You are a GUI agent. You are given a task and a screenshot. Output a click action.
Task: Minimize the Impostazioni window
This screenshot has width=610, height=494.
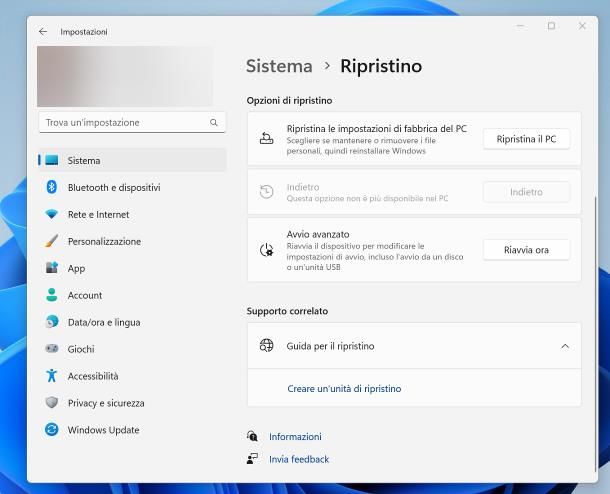[x=520, y=26]
